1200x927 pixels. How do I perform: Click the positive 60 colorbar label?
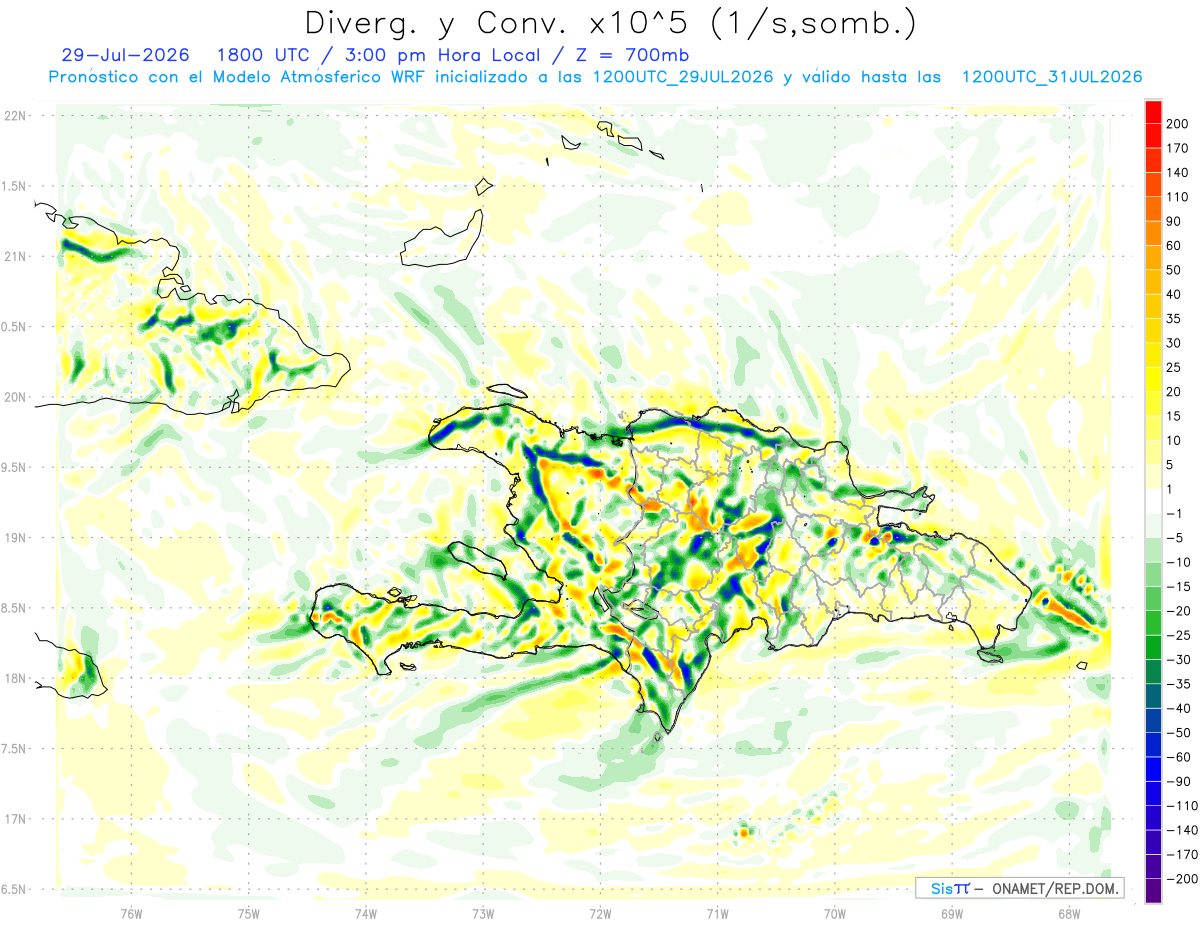click(x=1174, y=246)
